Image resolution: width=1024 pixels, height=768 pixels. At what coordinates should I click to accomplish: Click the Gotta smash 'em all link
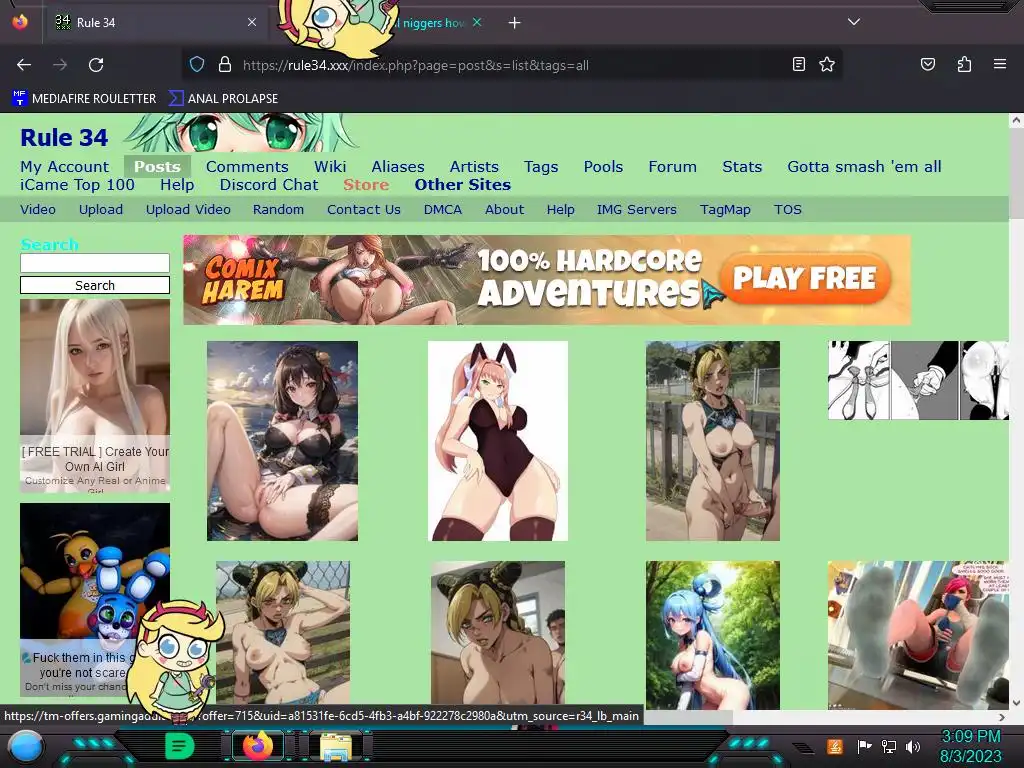[x=864, y=167]
